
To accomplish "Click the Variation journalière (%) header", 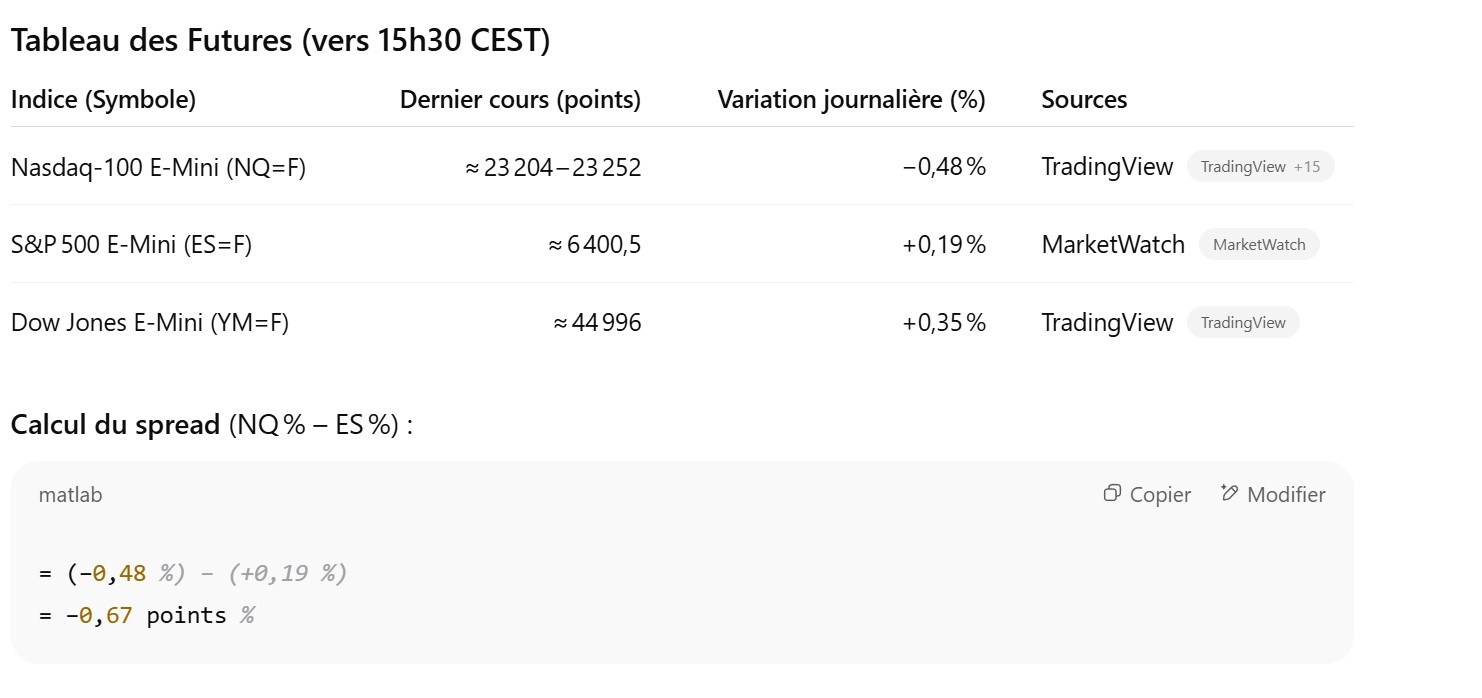I will pyautogui.click(x=851, y=100).
